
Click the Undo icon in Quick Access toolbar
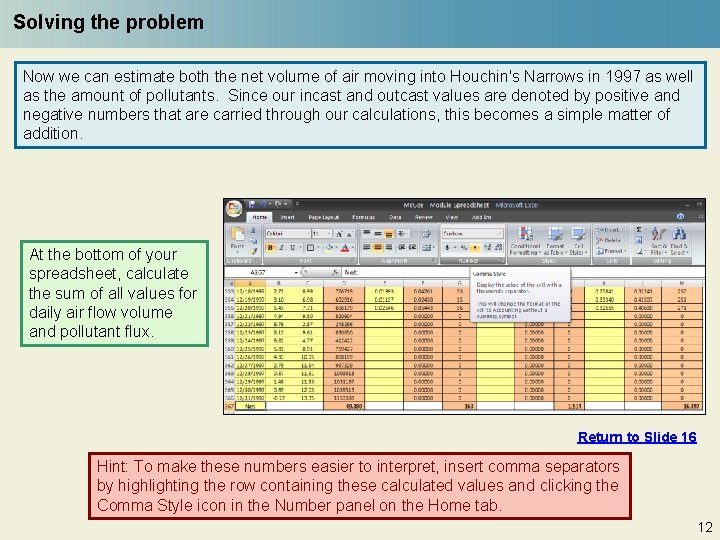264,204
